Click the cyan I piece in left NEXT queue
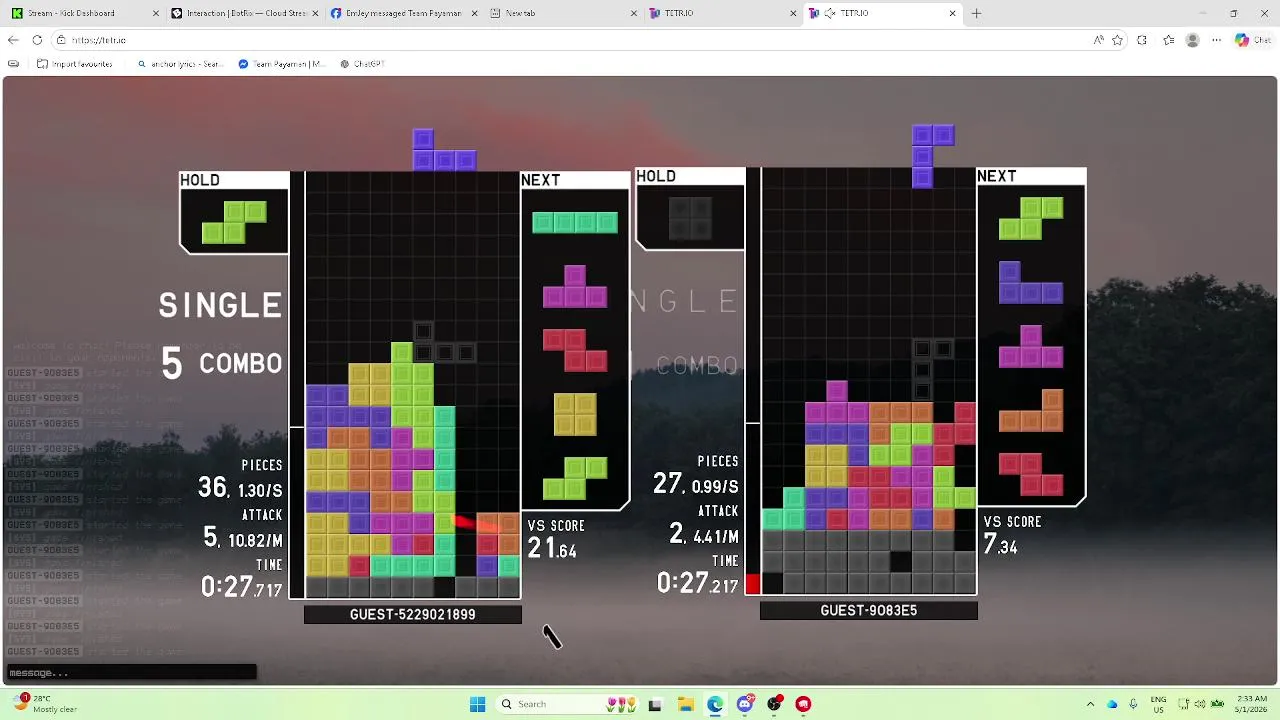Screen dimensions: 1280x720 [x=575, y=223]
